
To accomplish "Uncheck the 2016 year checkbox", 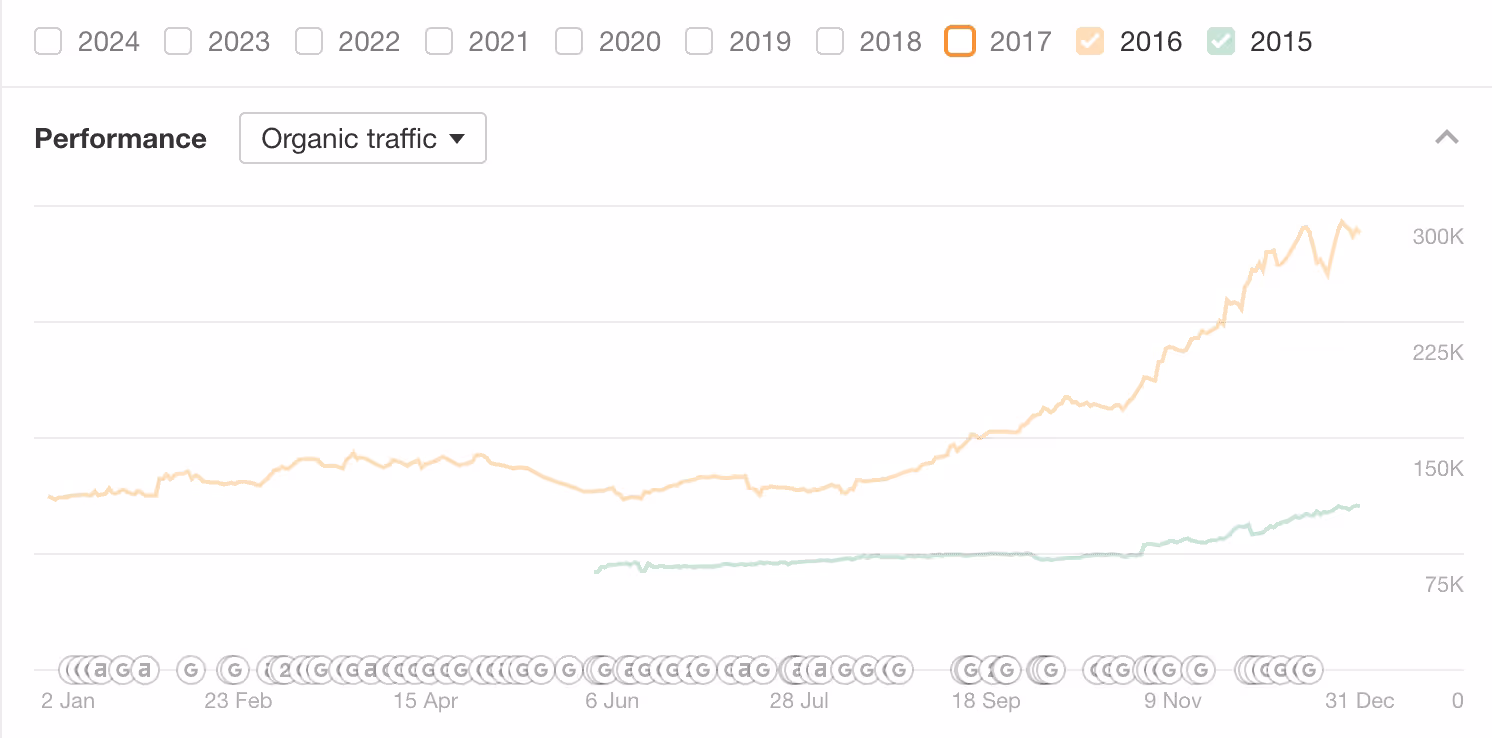I will click(1090, 42).
